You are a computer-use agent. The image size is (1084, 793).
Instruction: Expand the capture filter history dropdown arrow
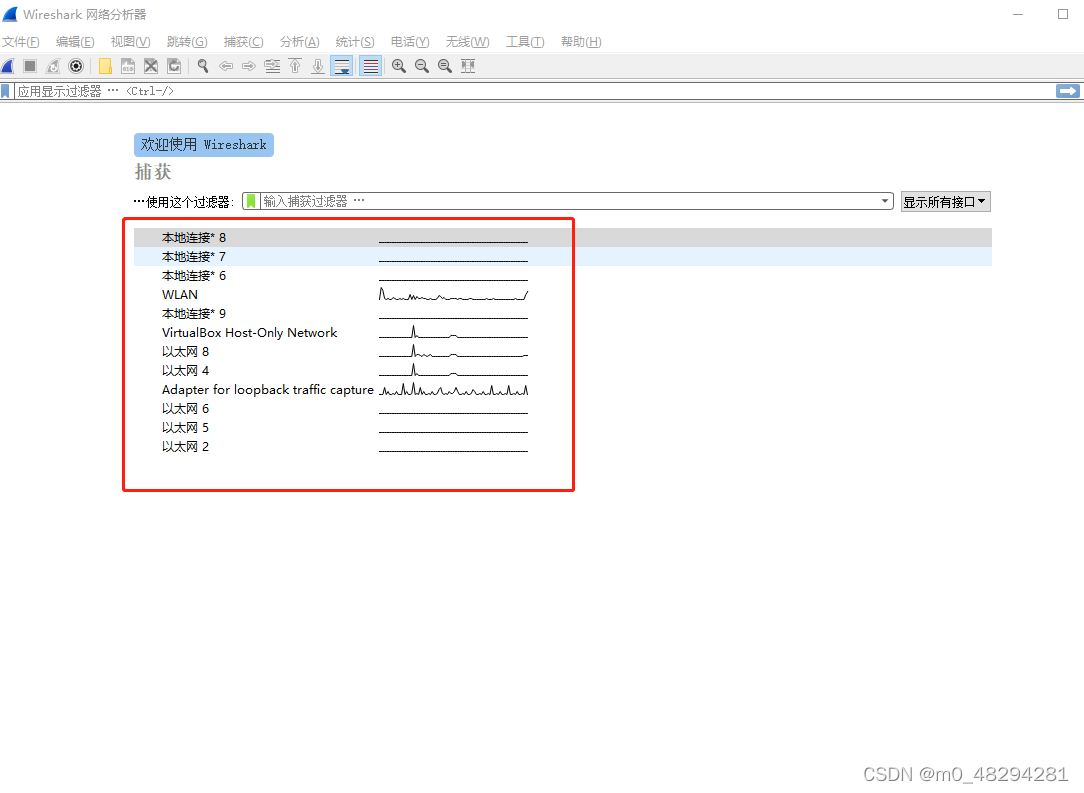click(x=885, y=201)
